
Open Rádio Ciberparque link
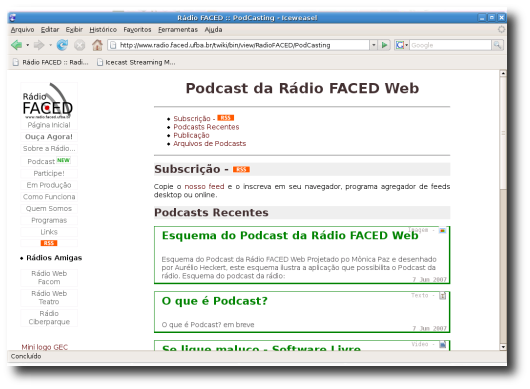(x=49, y=318)
